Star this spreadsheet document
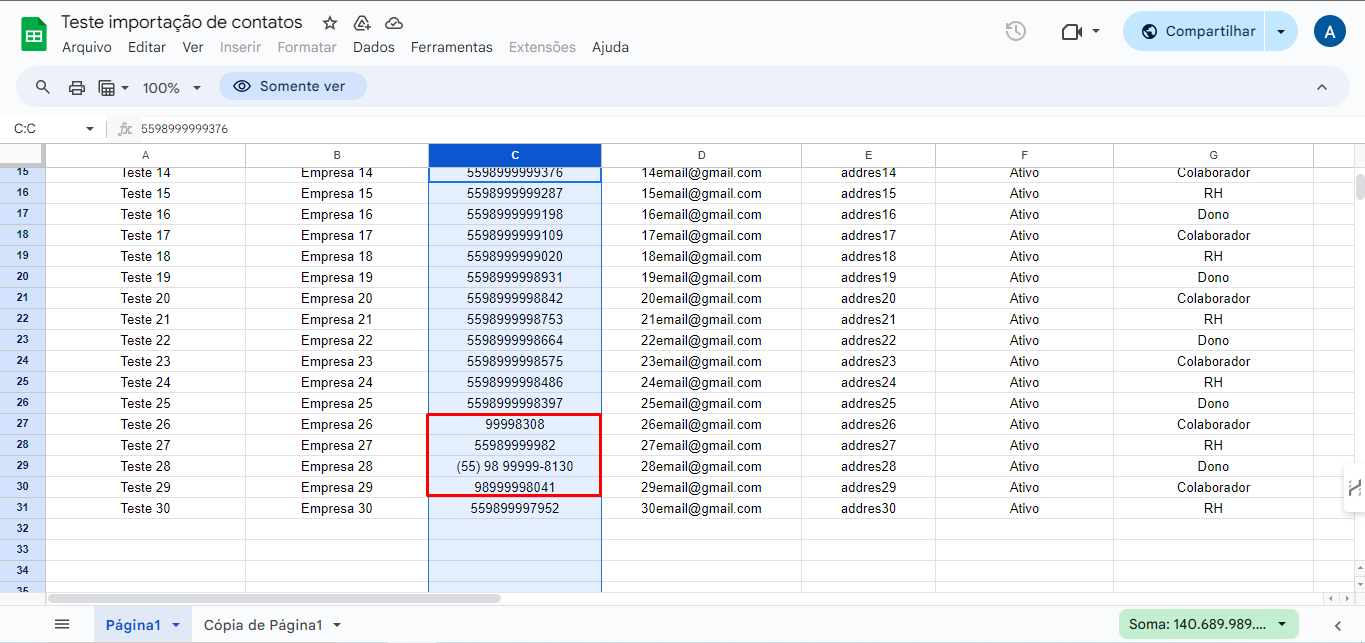The image size is (1365, 643). (x=330, y=22)
